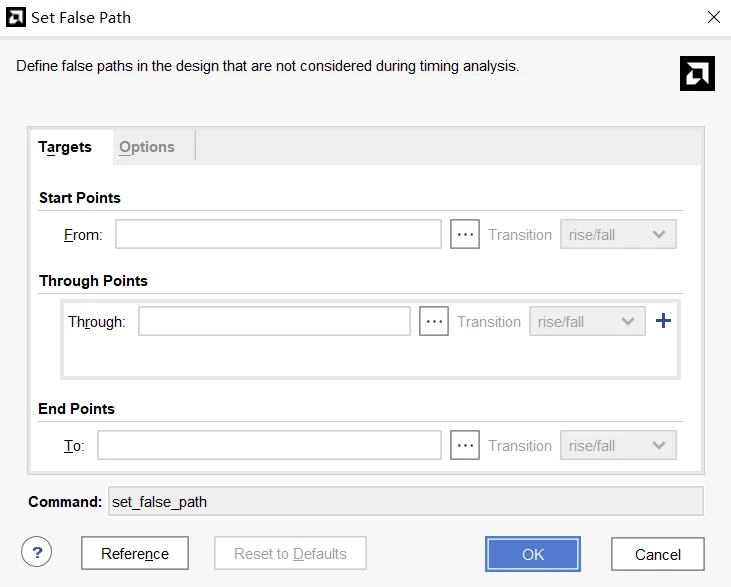The height and width of the screenshot is (587, 731).
Task: Open the To Transition rise/fall dropdown
Action: point(618,446)
